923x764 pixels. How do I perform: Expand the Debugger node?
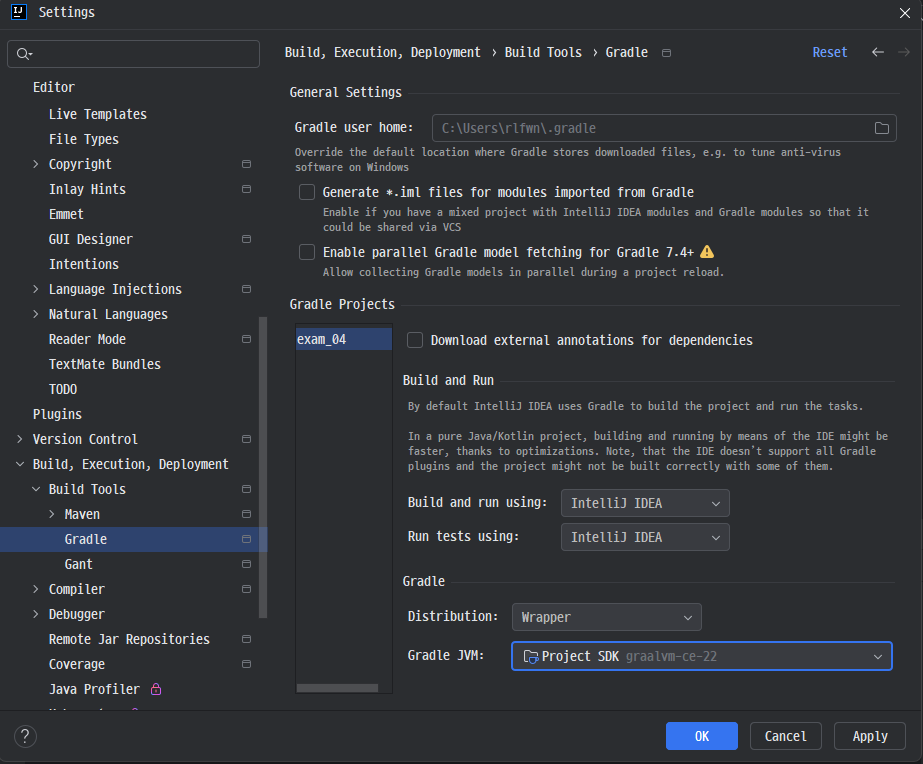pyautogui.click(x=36, y=614)
